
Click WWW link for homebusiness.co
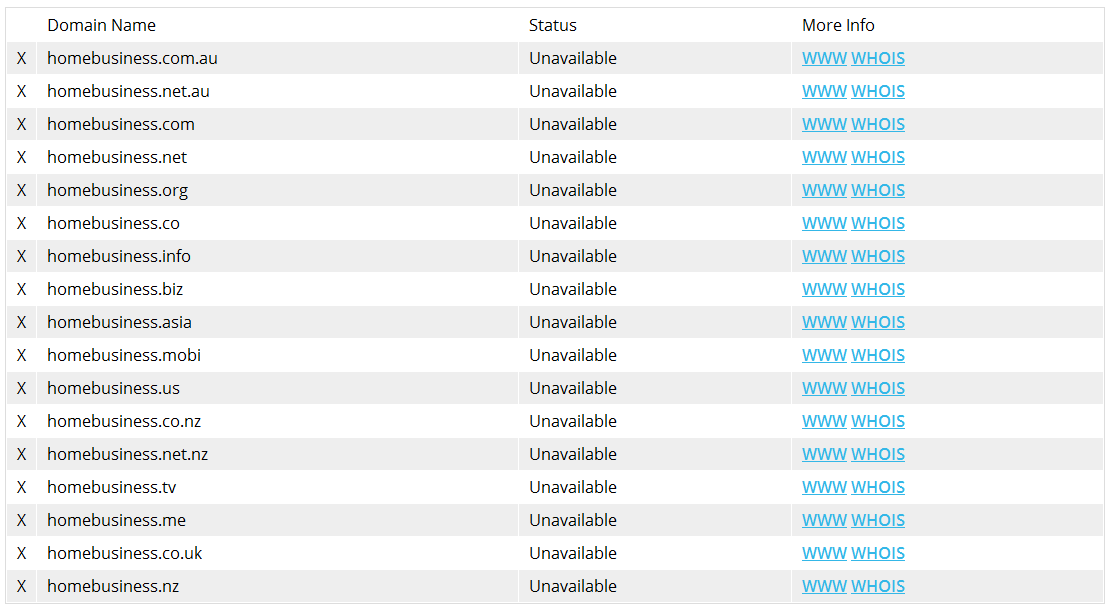pos(824,223)
